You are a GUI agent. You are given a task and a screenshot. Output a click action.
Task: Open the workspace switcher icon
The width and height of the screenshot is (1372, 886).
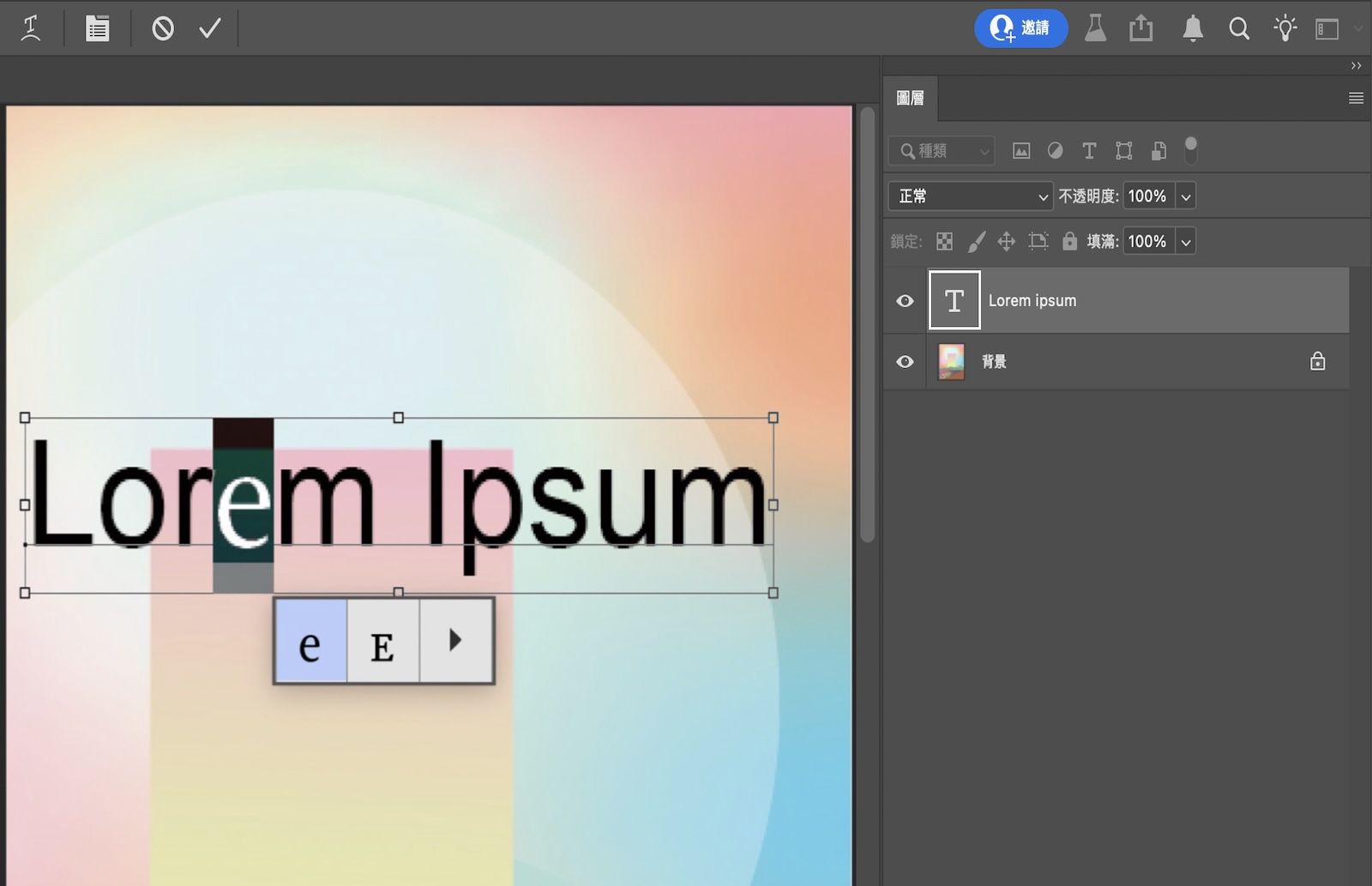pos(1327,29)
